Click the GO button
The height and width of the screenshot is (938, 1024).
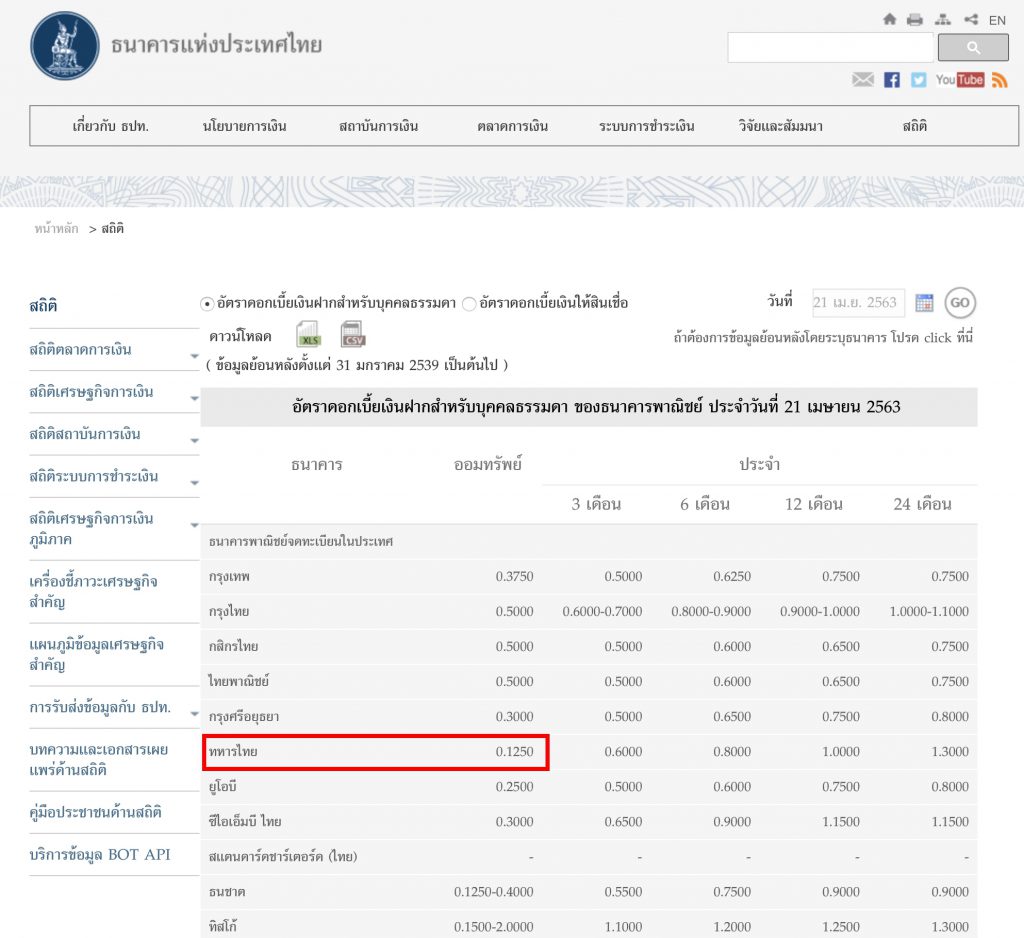960,303
